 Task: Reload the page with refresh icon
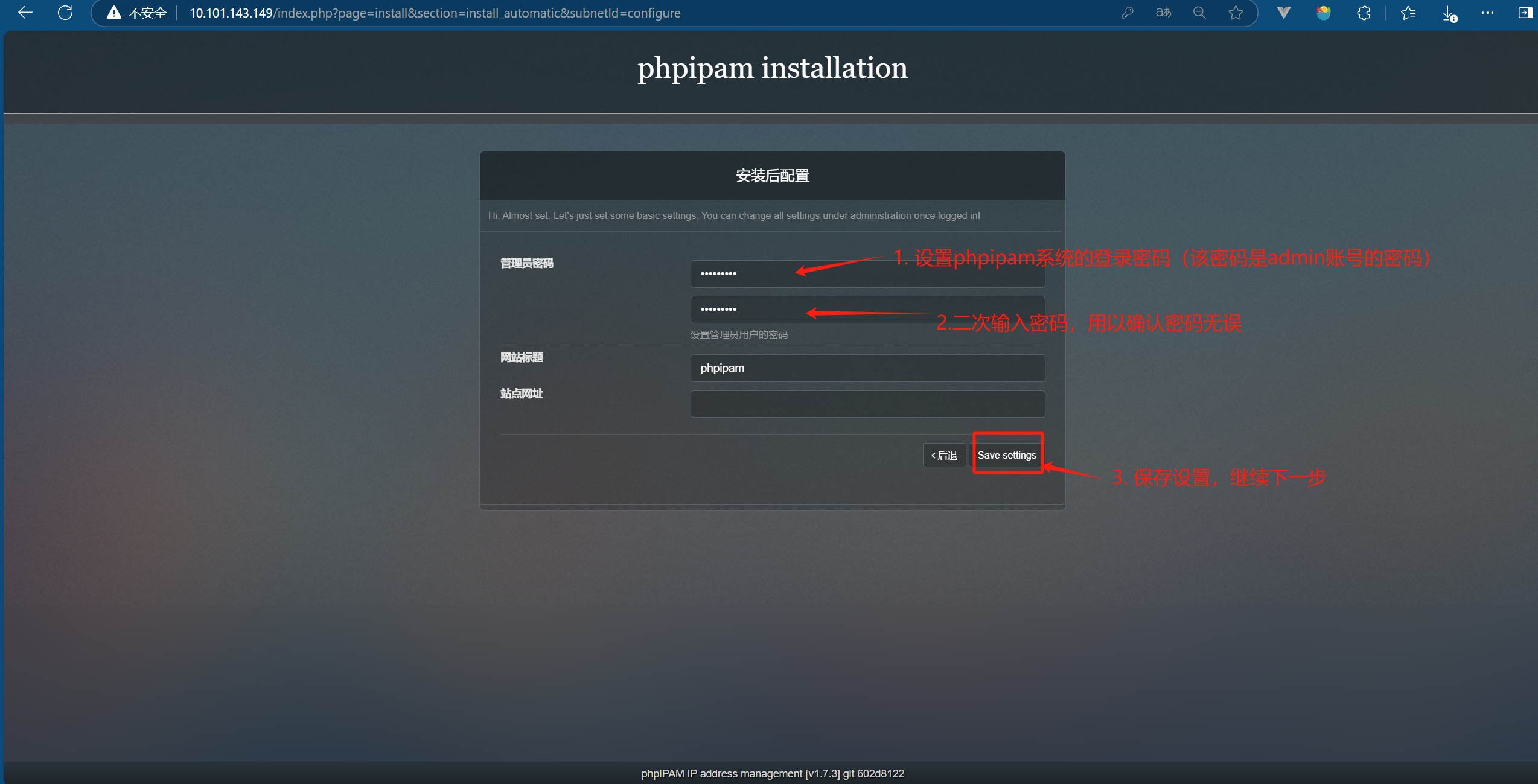(65, 13)
